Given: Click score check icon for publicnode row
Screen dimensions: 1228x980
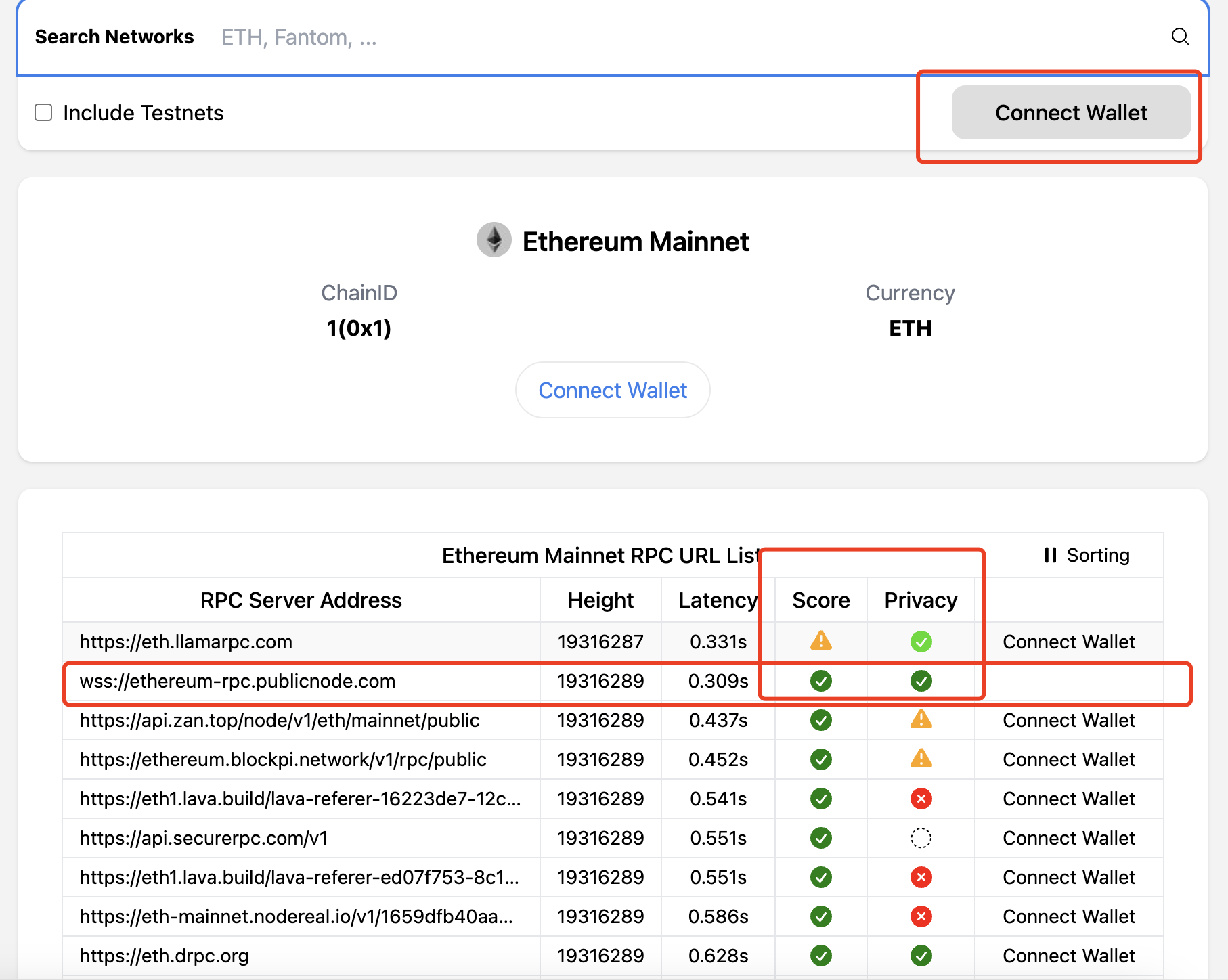Looking at the screenshot, I should 821,681.
